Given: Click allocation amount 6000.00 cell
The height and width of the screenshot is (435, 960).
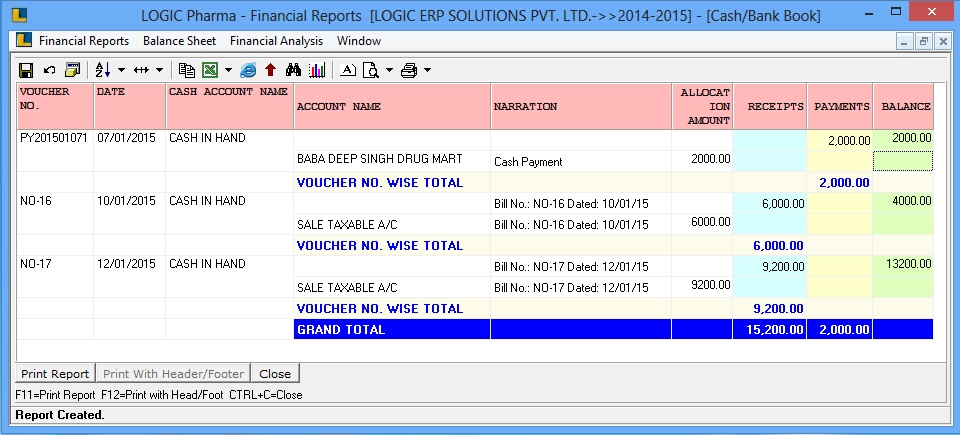Looking at the screenshot, I should coord(702,224).
